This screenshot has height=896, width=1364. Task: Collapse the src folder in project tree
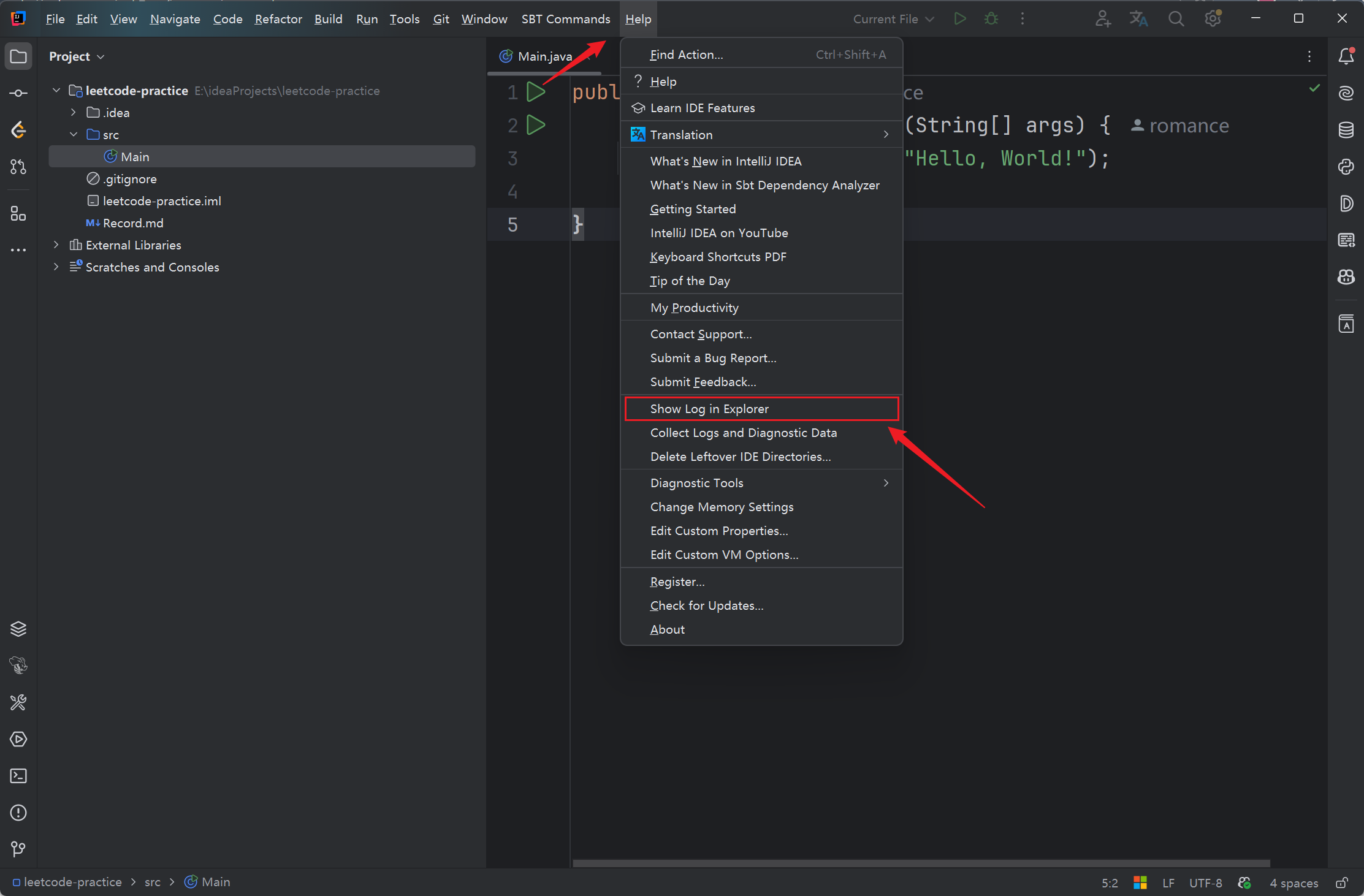click(x=74, y=134)
